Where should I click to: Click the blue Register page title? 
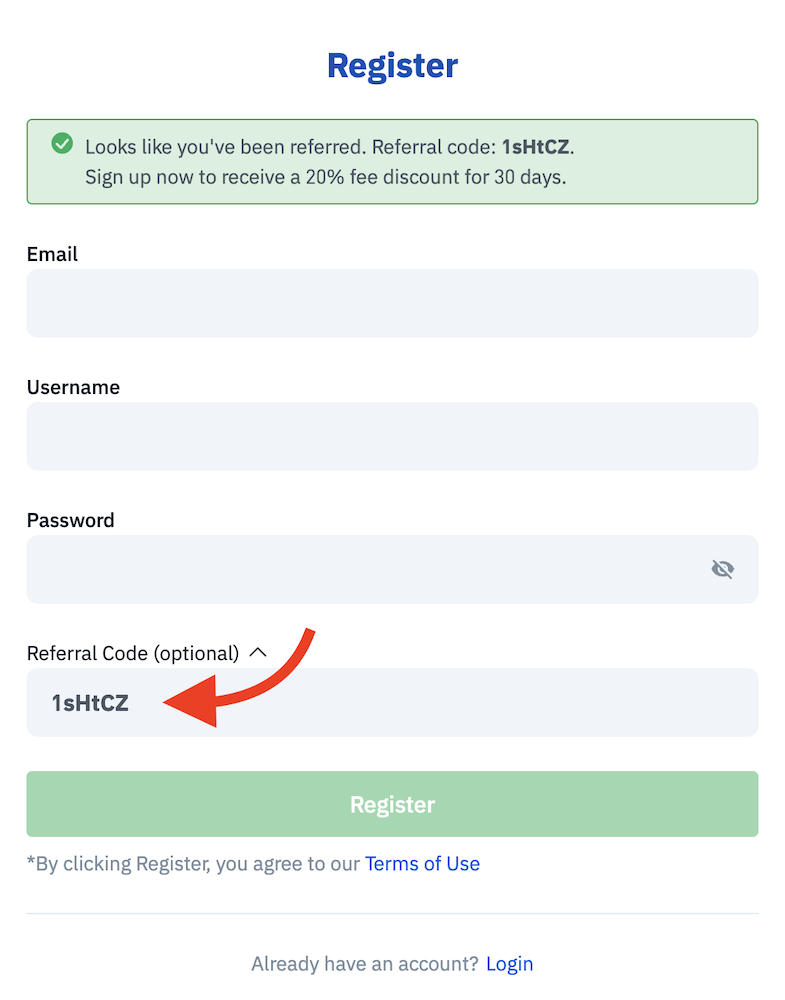click(x=392, y=65)
